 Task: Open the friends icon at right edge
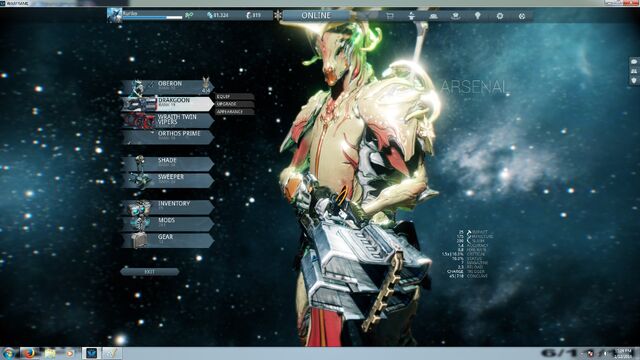click(634, 71)
